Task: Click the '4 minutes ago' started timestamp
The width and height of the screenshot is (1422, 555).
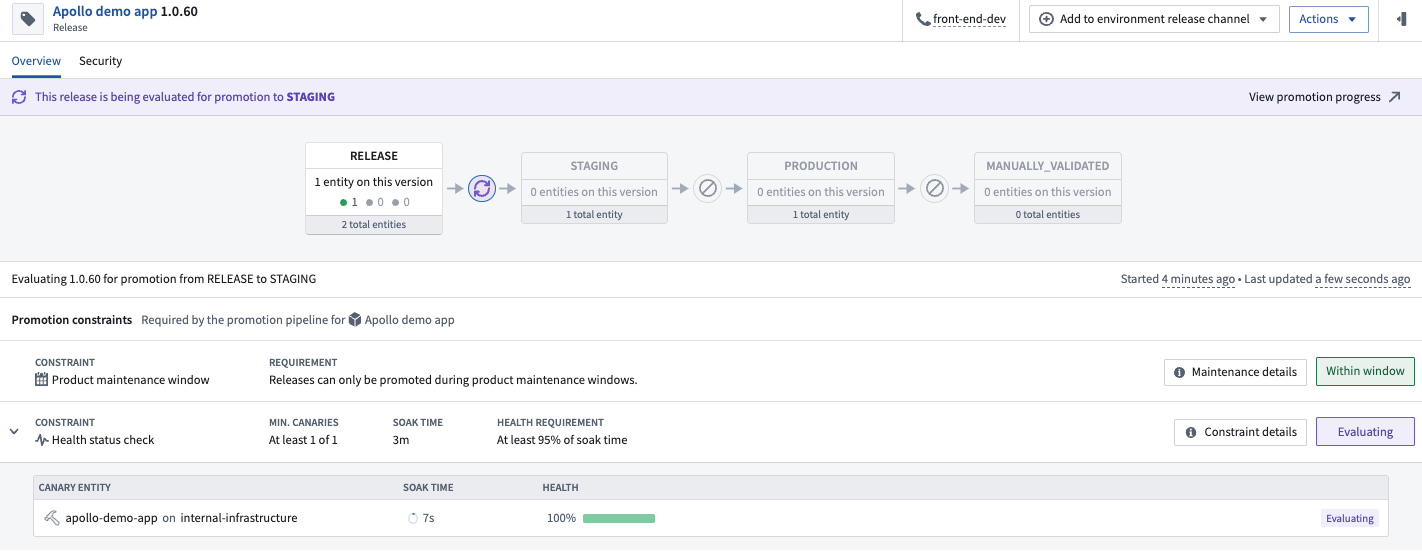Action: [x=1198, y=279]
